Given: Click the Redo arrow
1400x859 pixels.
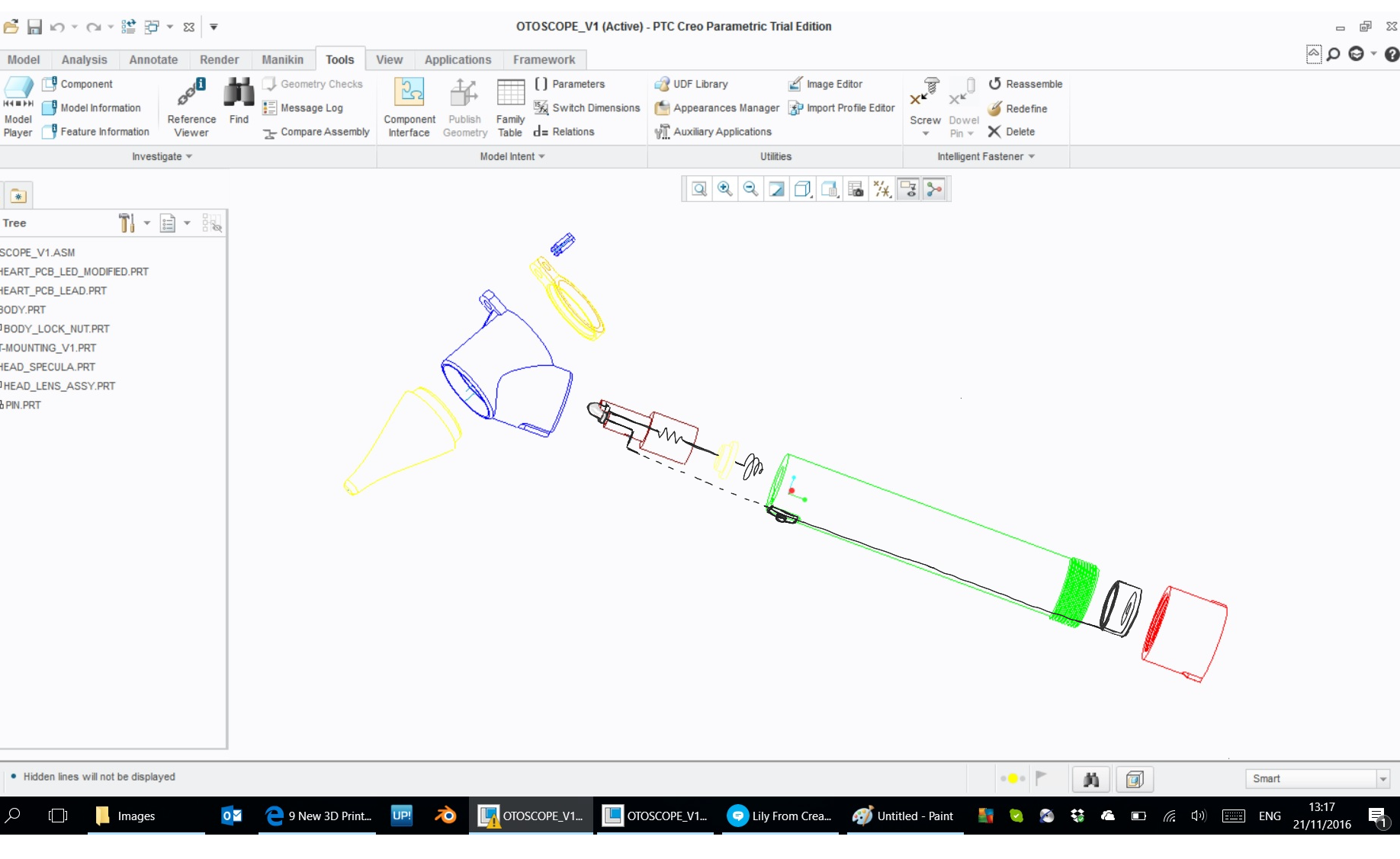Looking at the screenshot, I should (x=93, y=27).
